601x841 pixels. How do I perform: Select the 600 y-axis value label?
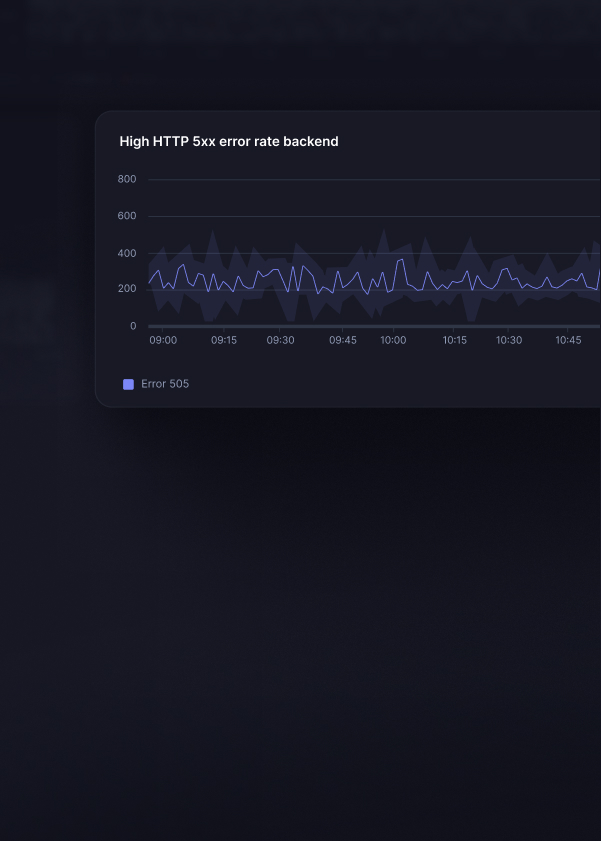click(127, 216)
